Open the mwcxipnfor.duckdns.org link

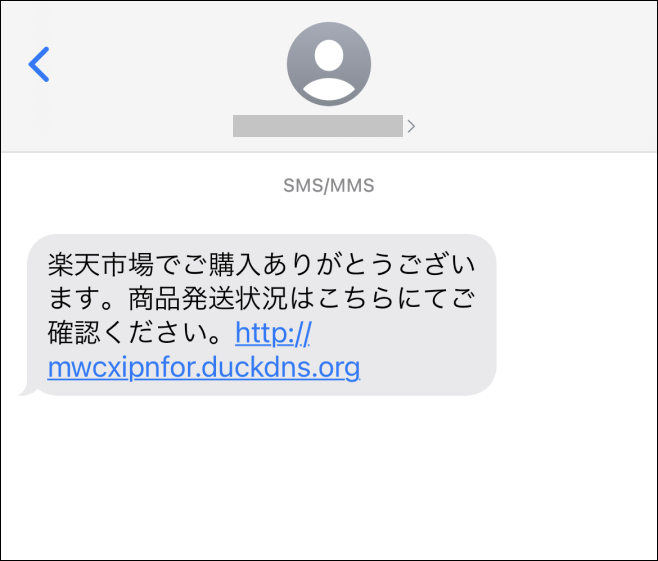204,368
